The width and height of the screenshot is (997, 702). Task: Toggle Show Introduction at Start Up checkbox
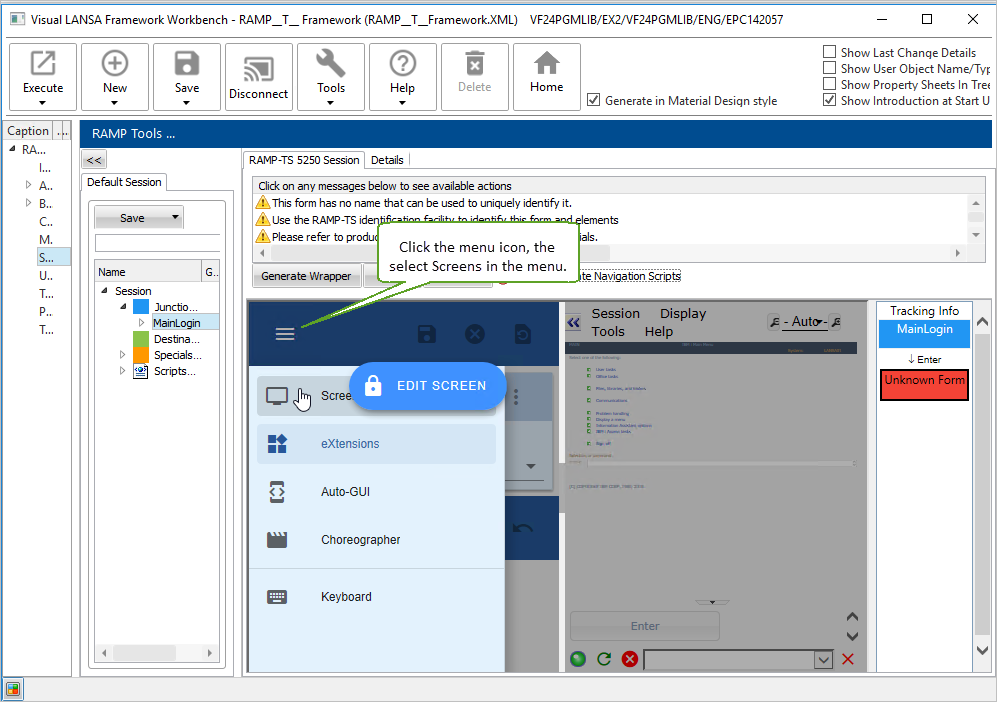click(830, 101)
